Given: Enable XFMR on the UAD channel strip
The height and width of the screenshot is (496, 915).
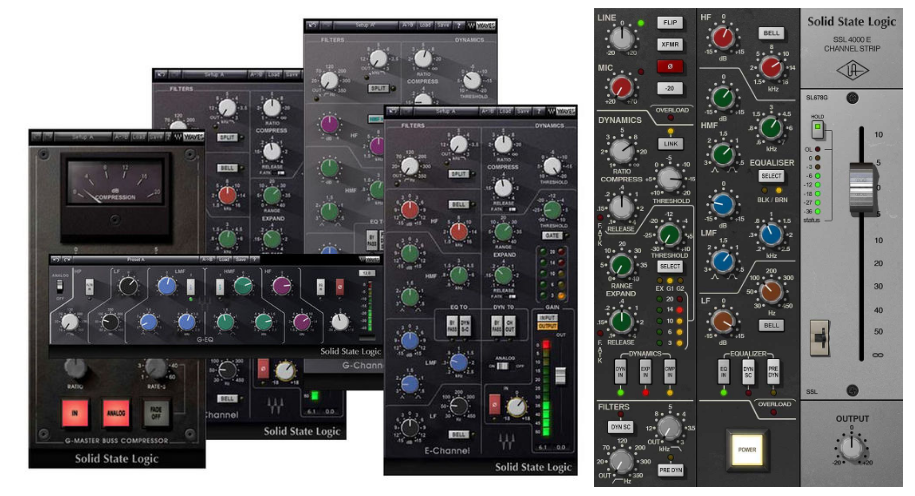Looking at the screenshot, I should (x=670, y=44).
